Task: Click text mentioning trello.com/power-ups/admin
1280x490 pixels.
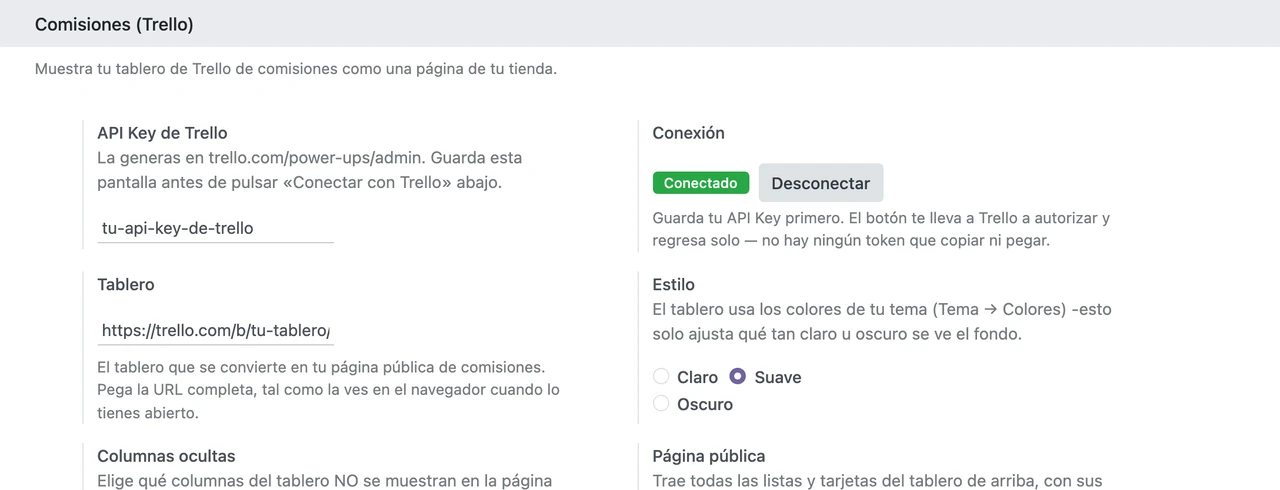Action: (x=310, y=170)
